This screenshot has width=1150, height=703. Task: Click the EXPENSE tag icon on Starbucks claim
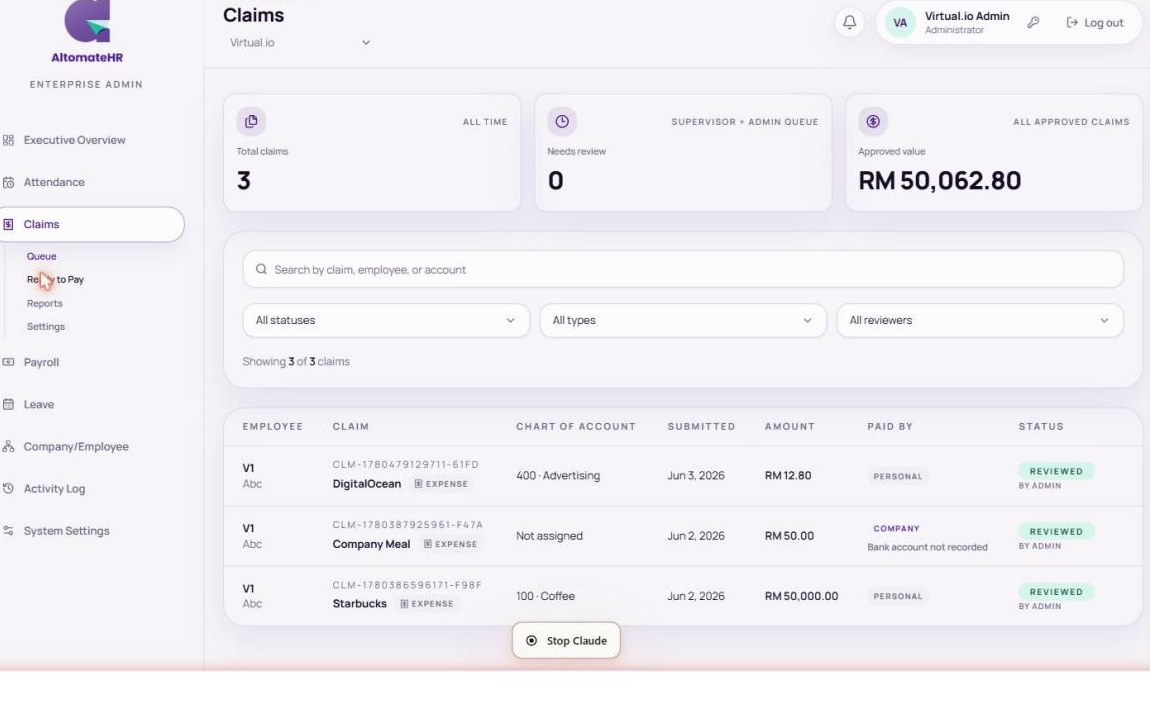pos(404,604)
